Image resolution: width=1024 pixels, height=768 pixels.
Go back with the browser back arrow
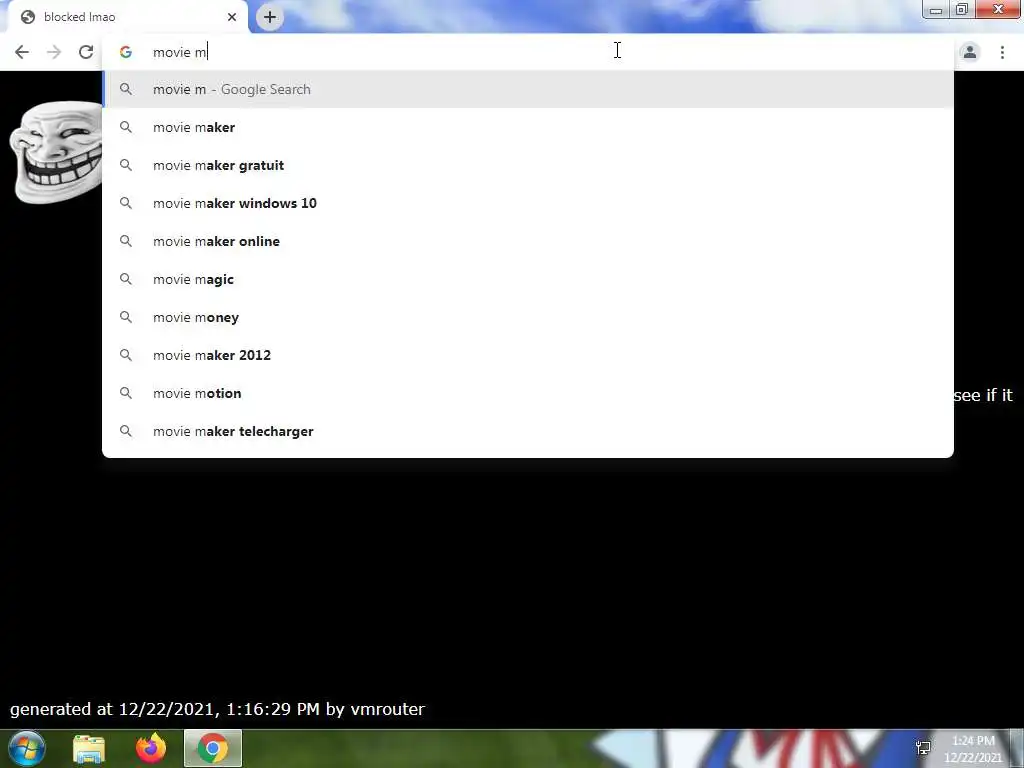point(22,52)
